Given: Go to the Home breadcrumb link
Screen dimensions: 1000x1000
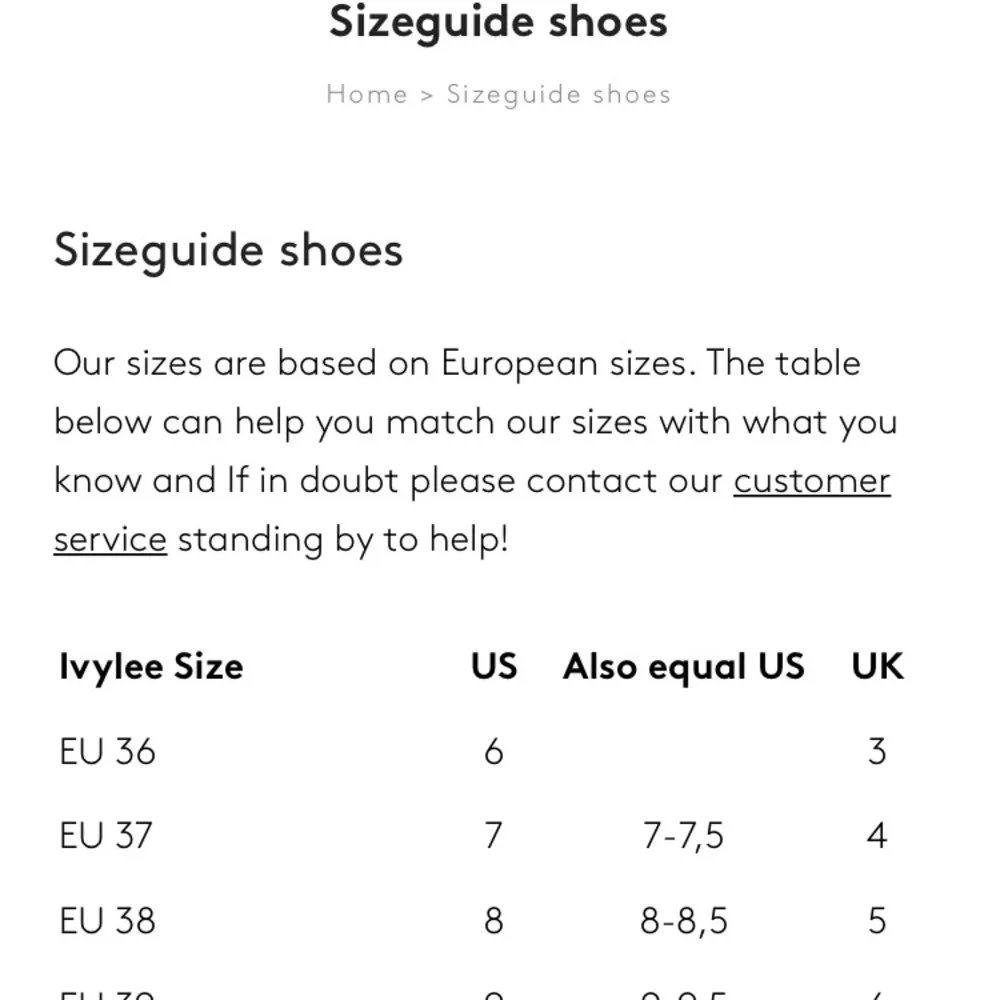Looking at the screenshot, I should 367,94.
